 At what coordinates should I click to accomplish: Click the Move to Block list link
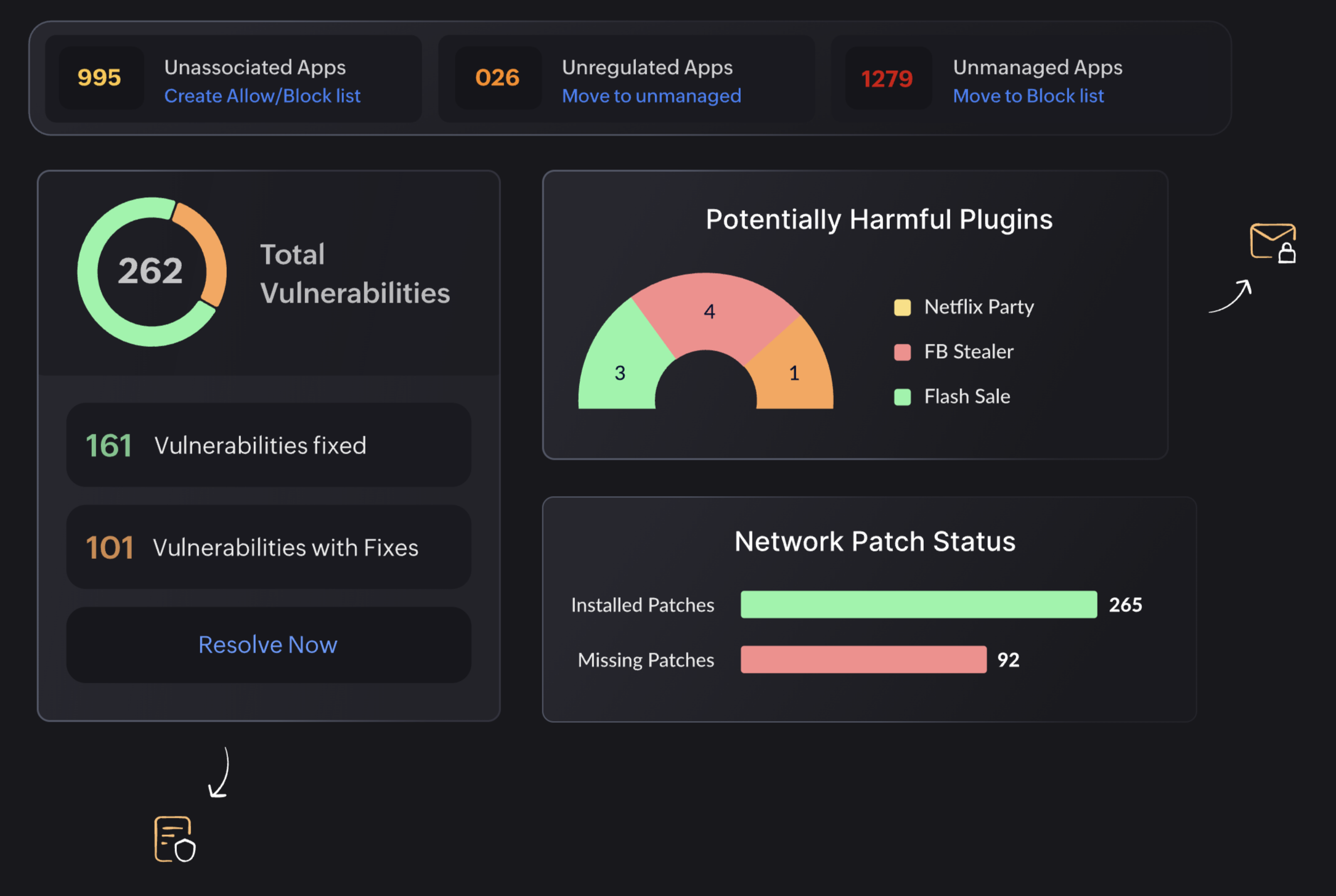[x=1028, y=96]
